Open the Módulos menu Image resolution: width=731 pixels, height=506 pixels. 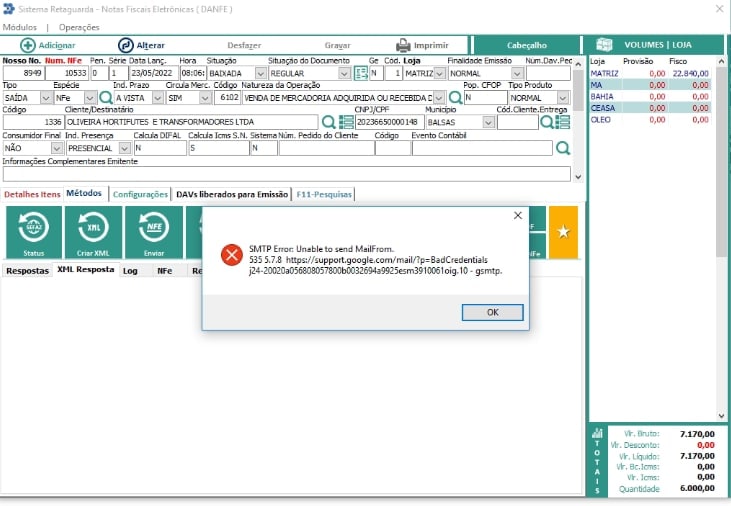pos(20,27)
